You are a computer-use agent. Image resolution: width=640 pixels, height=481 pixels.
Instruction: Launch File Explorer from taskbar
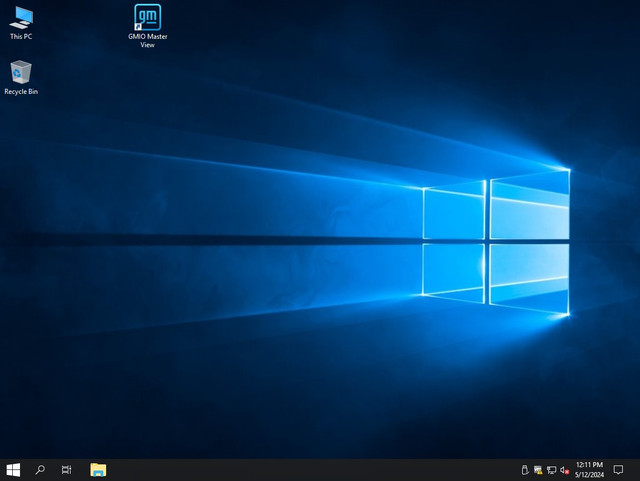(x=98, y=470)
